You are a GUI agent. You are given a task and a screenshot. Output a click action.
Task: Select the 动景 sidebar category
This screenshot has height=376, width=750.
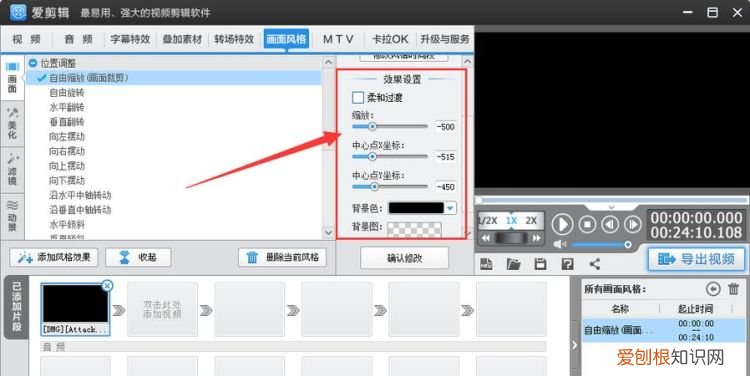12,215
